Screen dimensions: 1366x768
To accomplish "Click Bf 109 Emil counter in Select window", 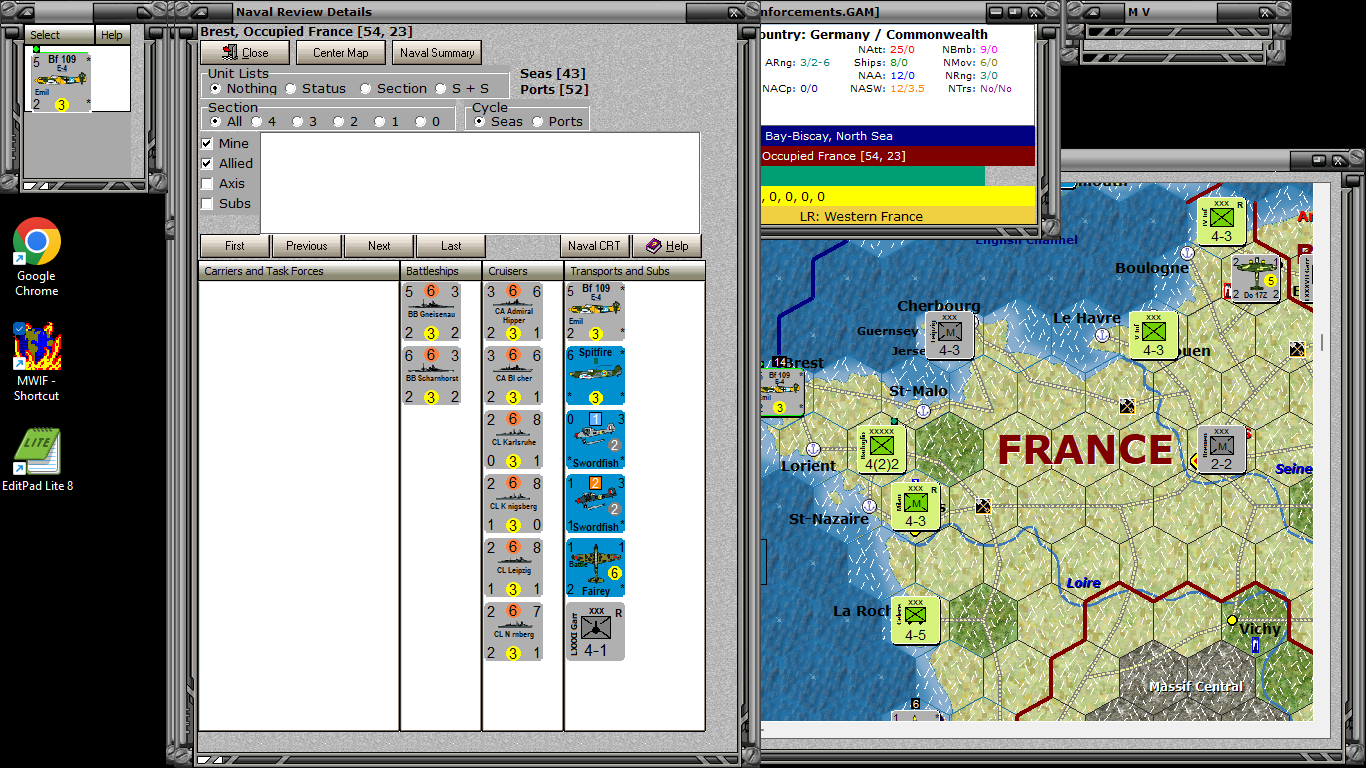I will [x=61, y=81].
